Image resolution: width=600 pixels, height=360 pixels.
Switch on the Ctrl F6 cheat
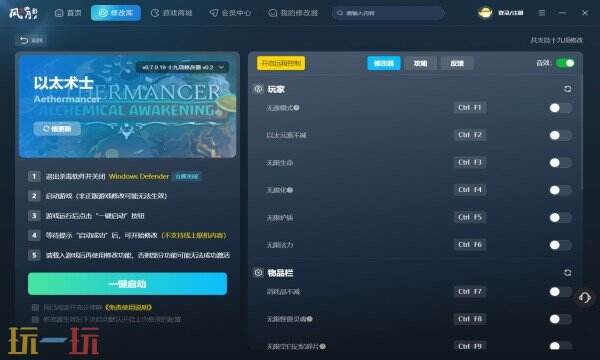(x=560, y=245)
